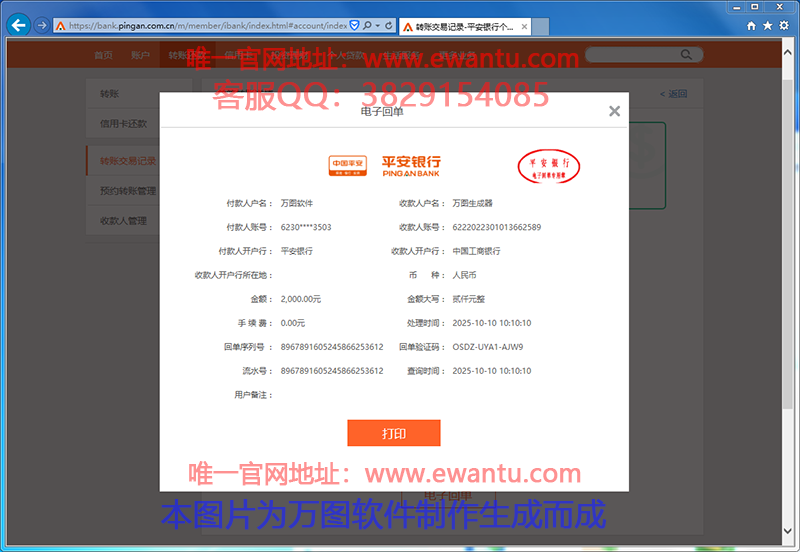
Task: Click the 返回 back link
Action: coord(673,93)
